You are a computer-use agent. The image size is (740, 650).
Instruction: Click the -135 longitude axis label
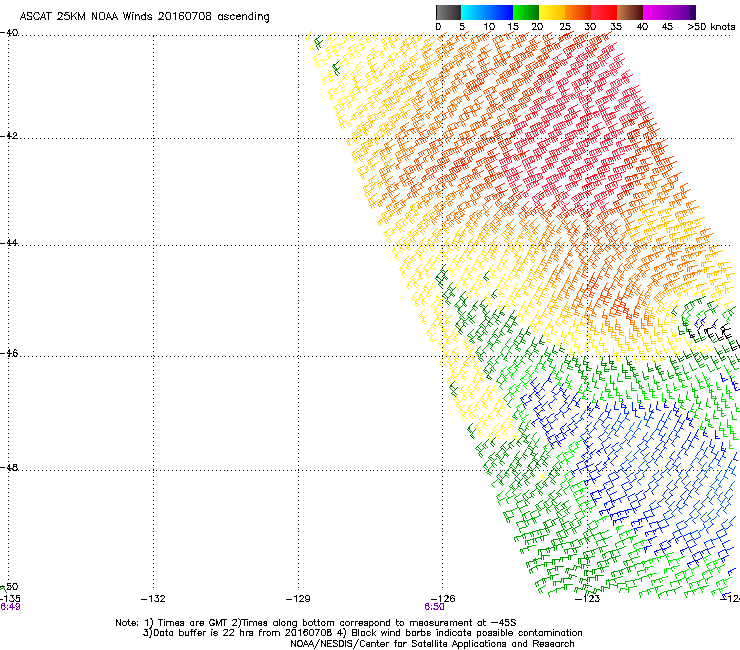[10, 599]
